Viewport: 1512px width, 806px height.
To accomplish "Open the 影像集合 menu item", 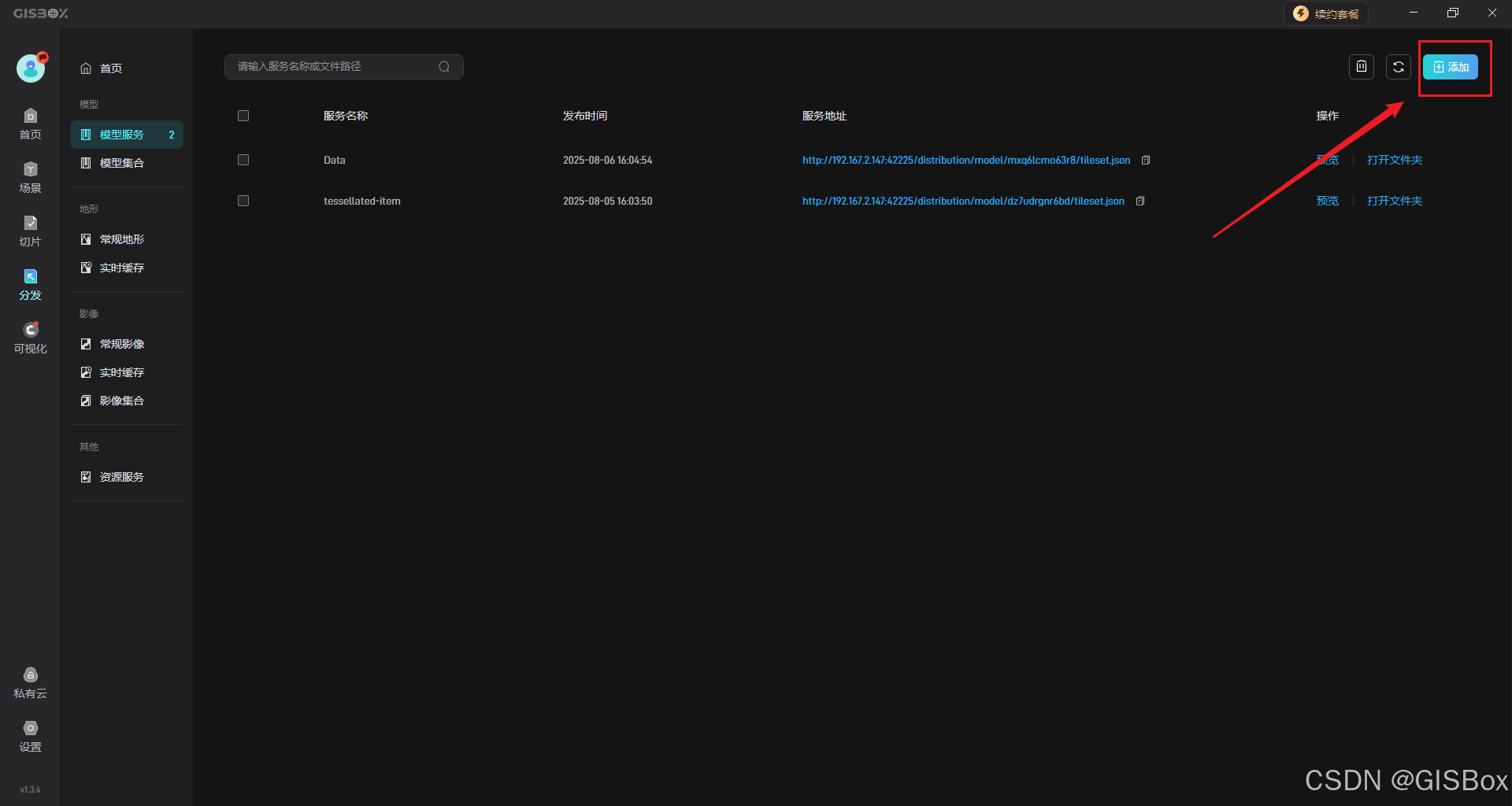I will click(x=127, y=401).
